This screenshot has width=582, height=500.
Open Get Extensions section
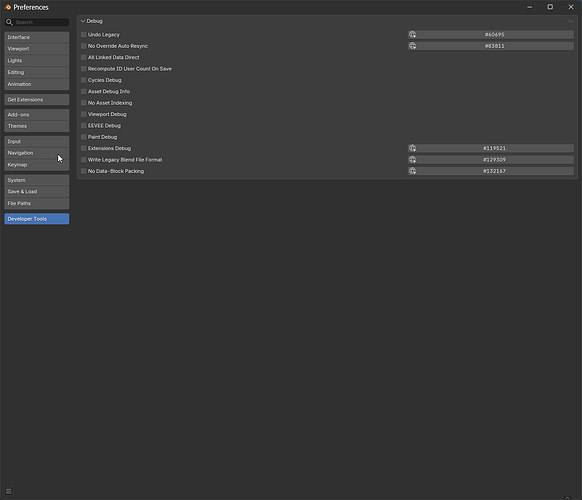37,99
